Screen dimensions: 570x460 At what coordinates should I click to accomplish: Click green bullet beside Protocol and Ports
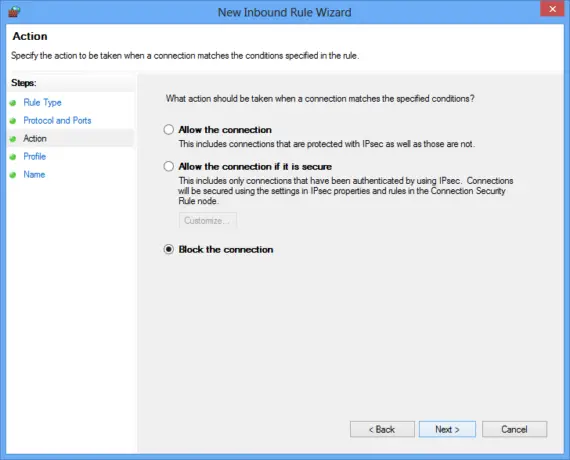(x=13, y=121)
